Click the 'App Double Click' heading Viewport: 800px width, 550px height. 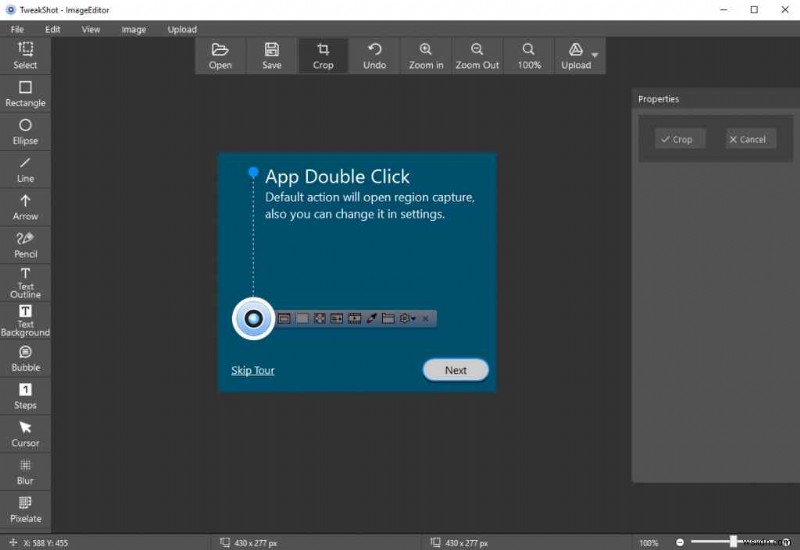pyautogui.click(x=337, y=177)
